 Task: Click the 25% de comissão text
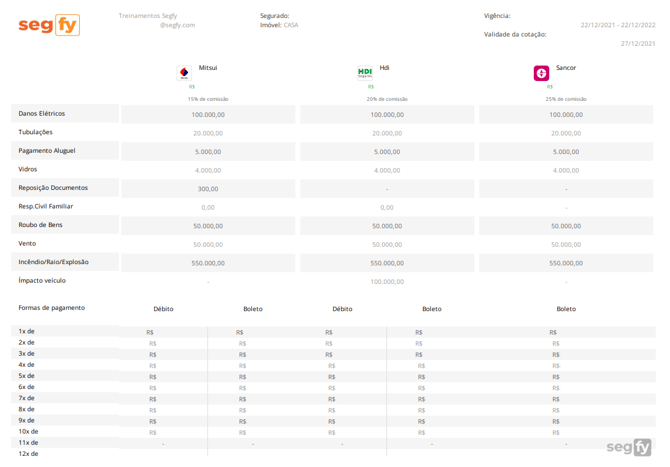(566, 99)
